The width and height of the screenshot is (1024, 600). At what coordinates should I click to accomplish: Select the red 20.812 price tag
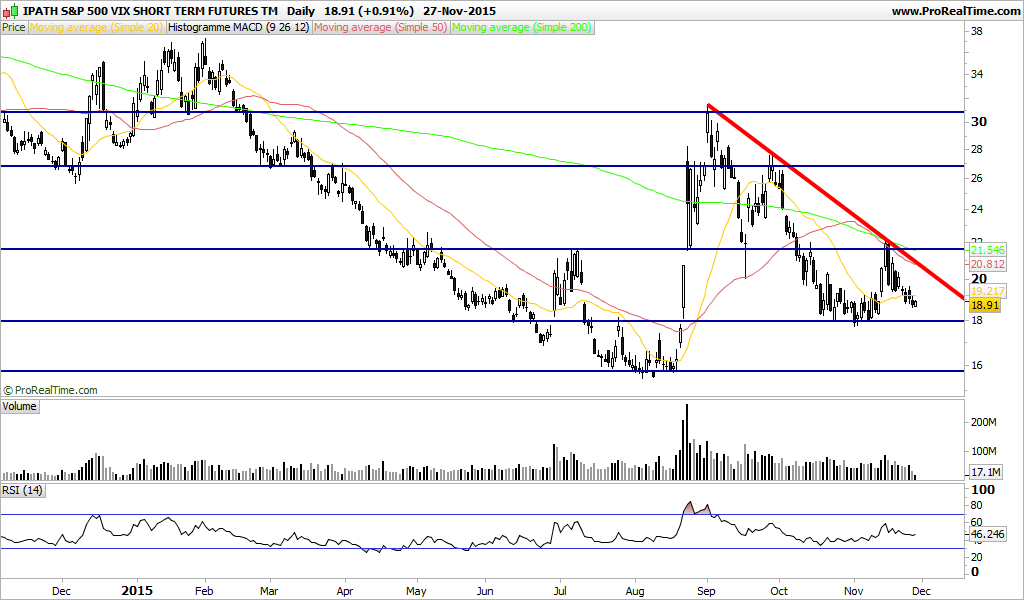tap(987, 264)
